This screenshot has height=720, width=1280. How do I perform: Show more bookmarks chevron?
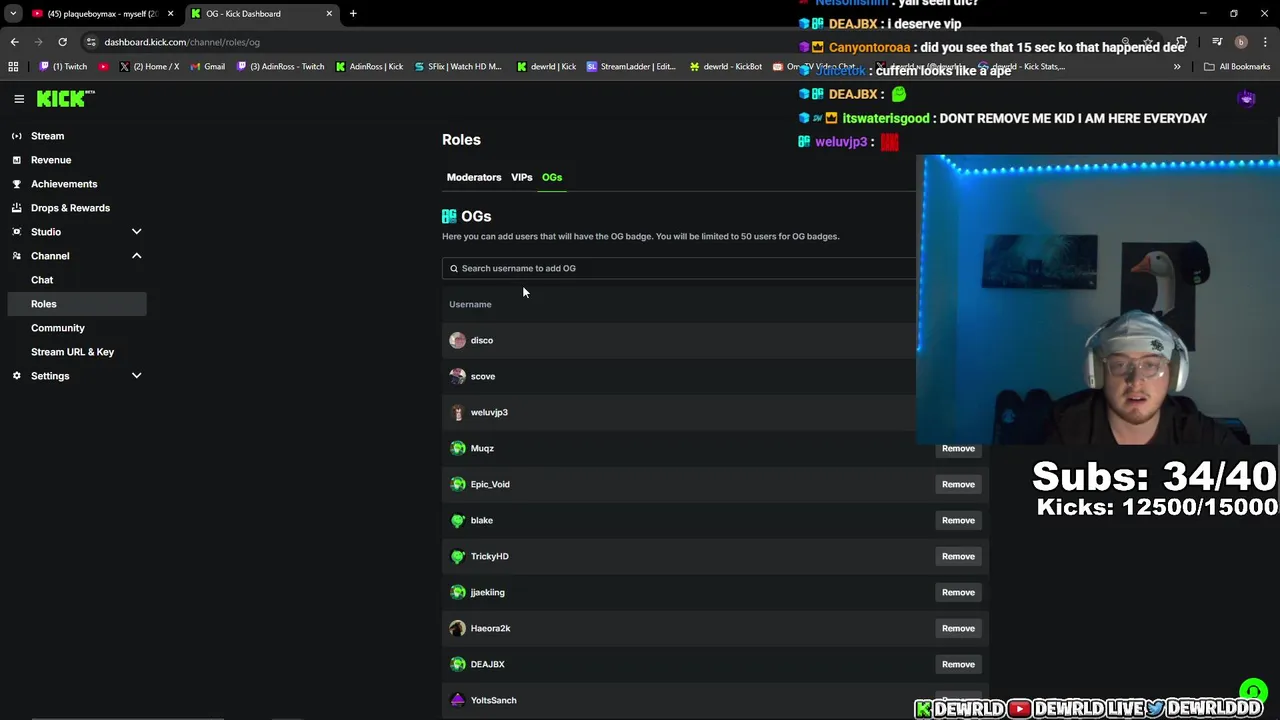click(1177, 67)
